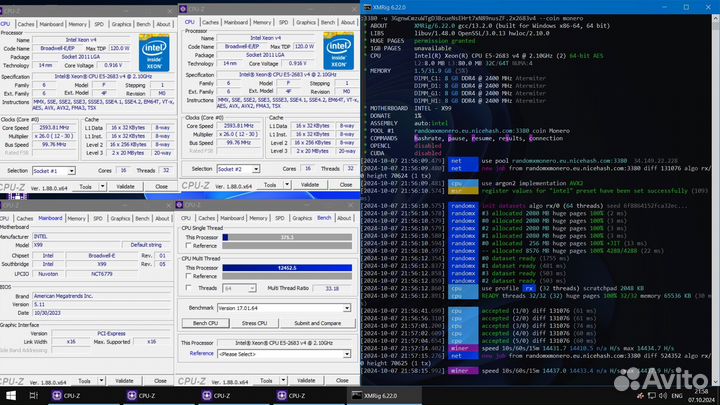Click Close button in Mainboard window
Viewport: 720px width, 405px height.
160,381
